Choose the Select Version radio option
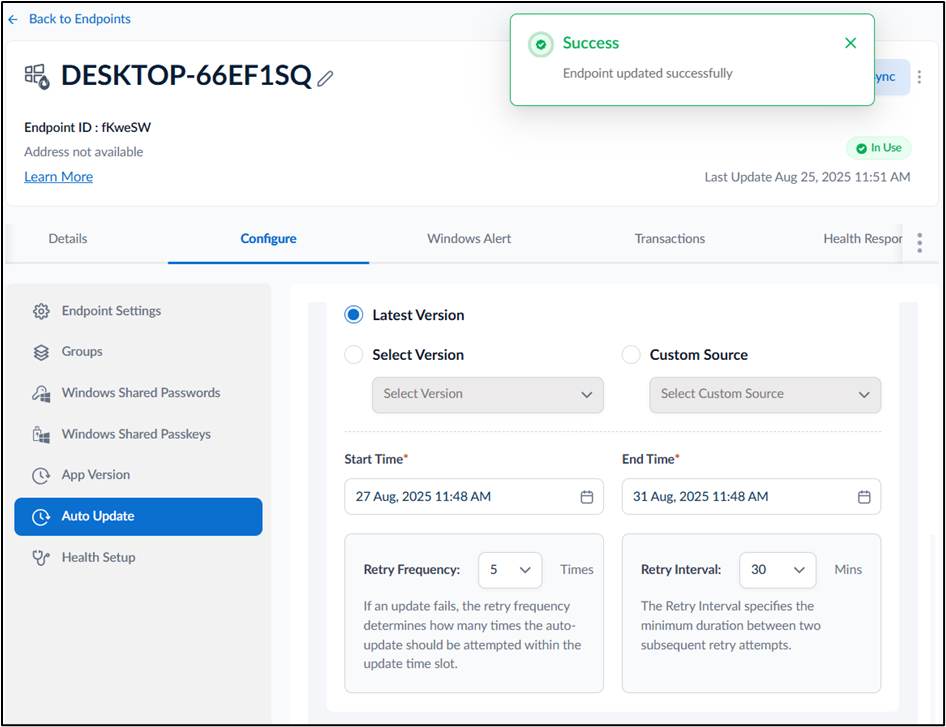946x727 pixels. [354, 355]
